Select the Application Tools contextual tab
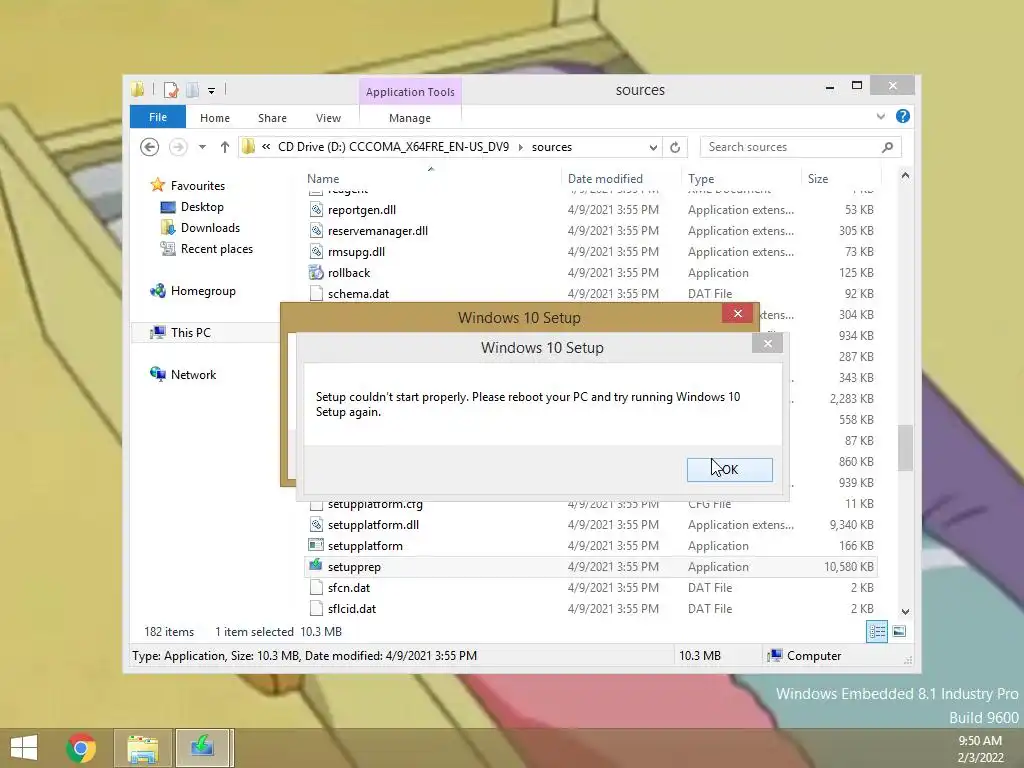 pos(410,92)
